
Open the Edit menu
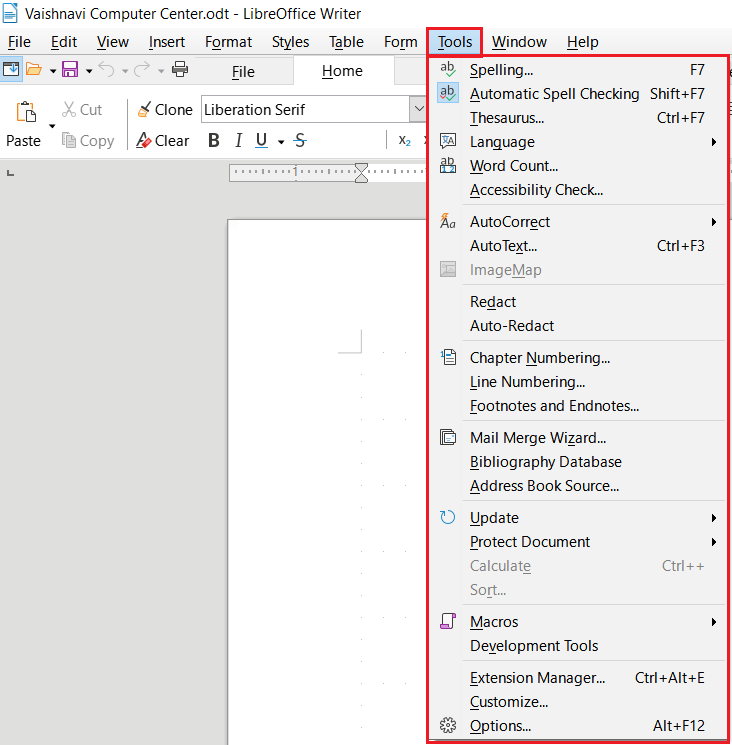pyautogui.click(x=64, y=42)
